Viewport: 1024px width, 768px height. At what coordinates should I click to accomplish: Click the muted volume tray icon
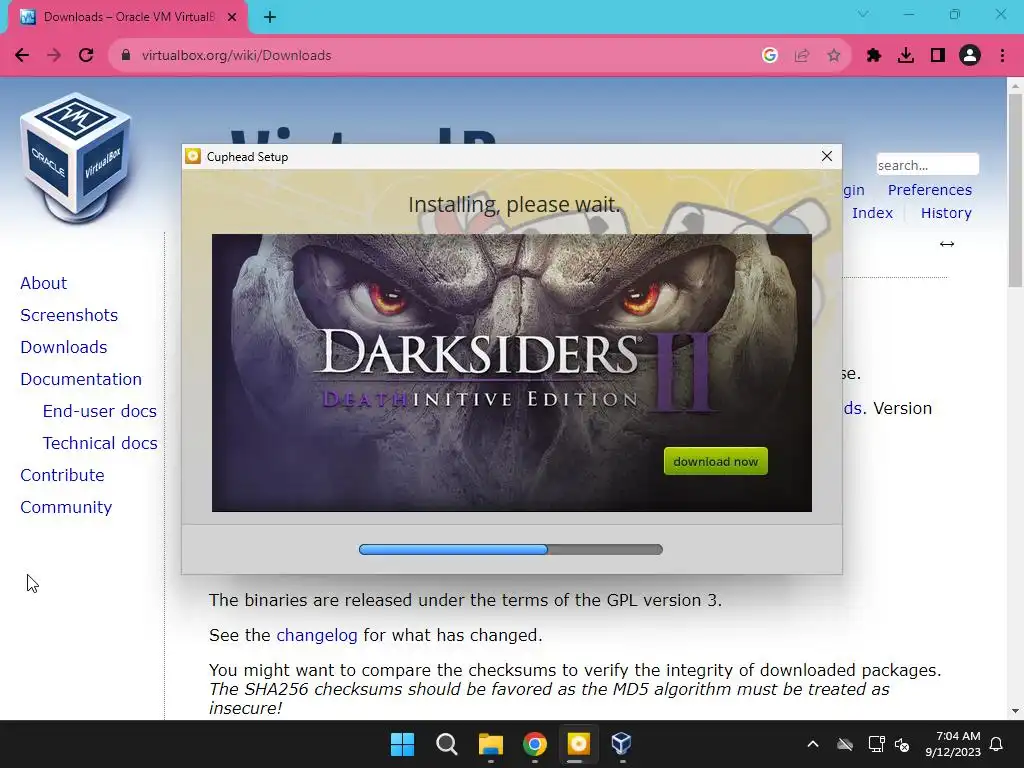point(902,744)
